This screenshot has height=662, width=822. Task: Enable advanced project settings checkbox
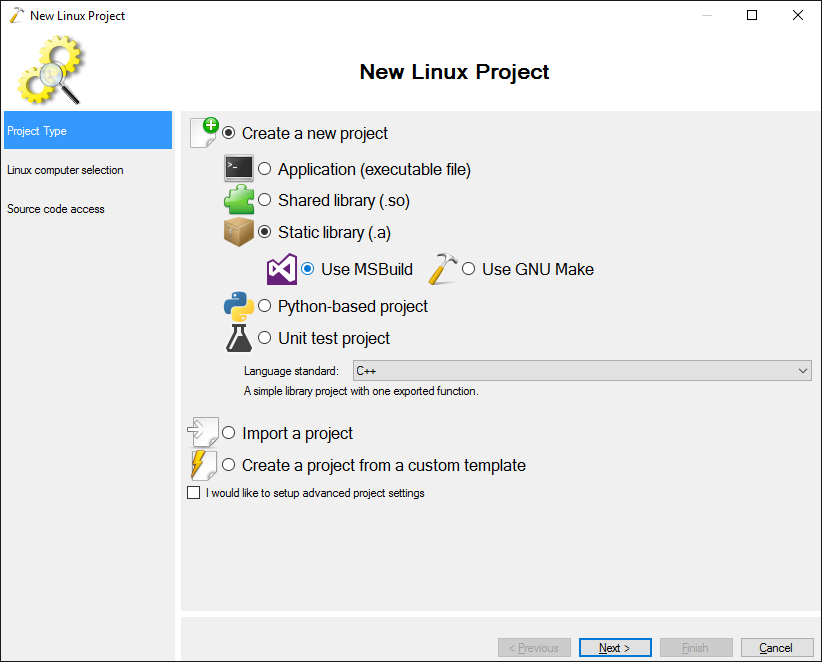193,493
